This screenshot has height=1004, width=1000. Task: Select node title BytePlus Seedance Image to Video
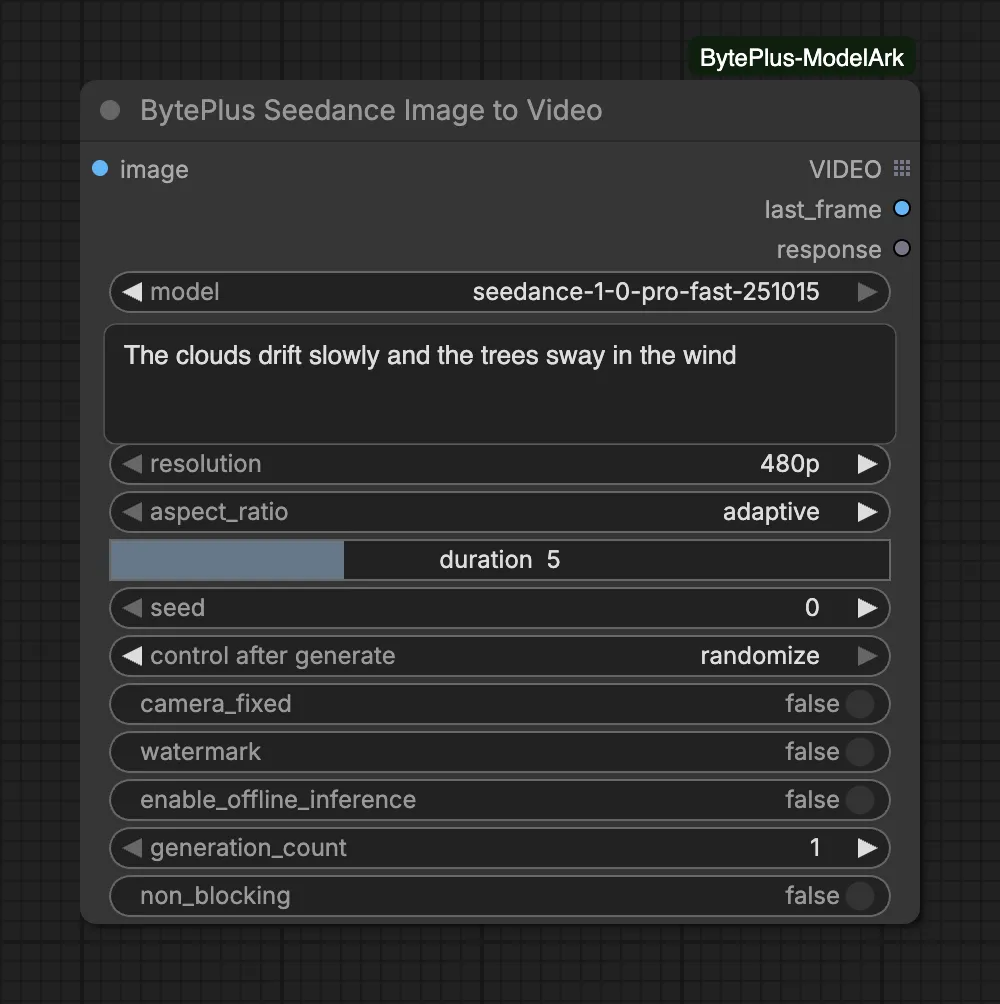point(371,110)
